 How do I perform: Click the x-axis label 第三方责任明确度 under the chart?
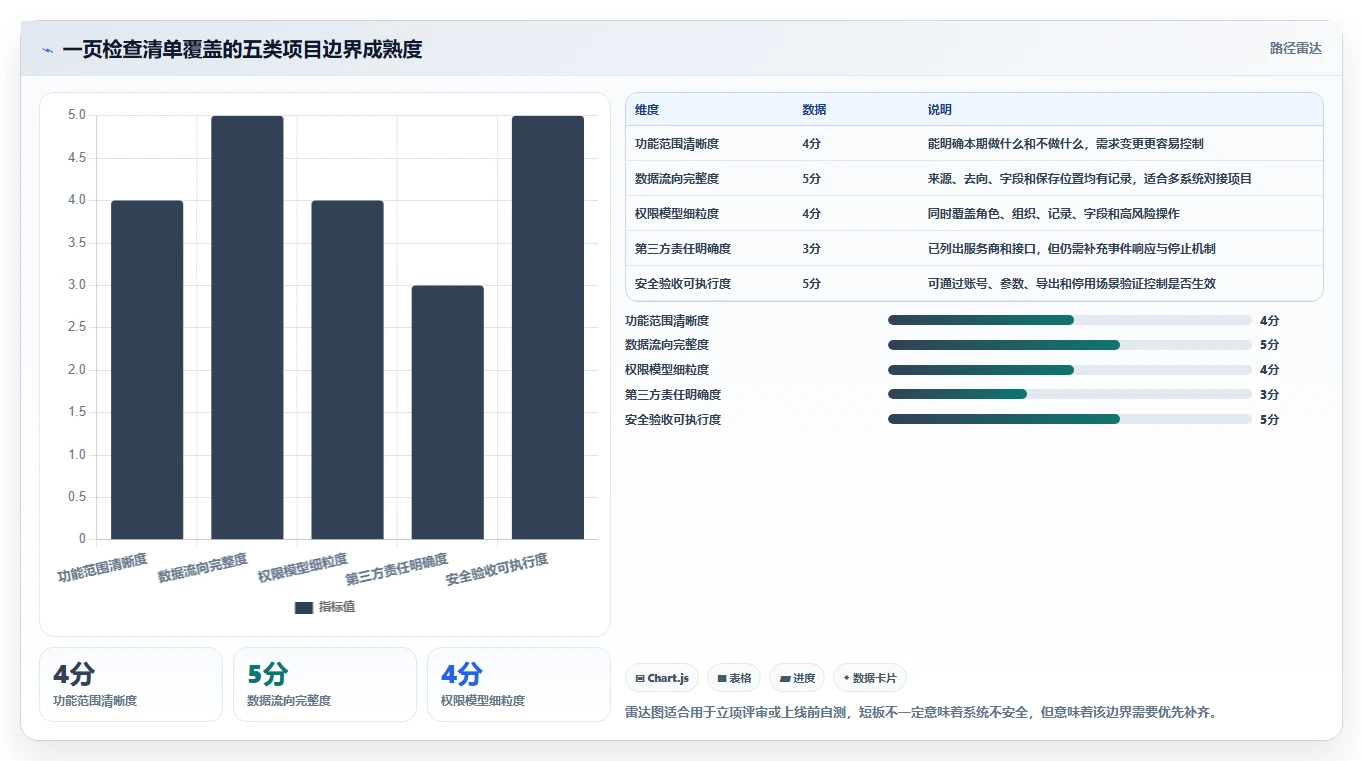397,569
